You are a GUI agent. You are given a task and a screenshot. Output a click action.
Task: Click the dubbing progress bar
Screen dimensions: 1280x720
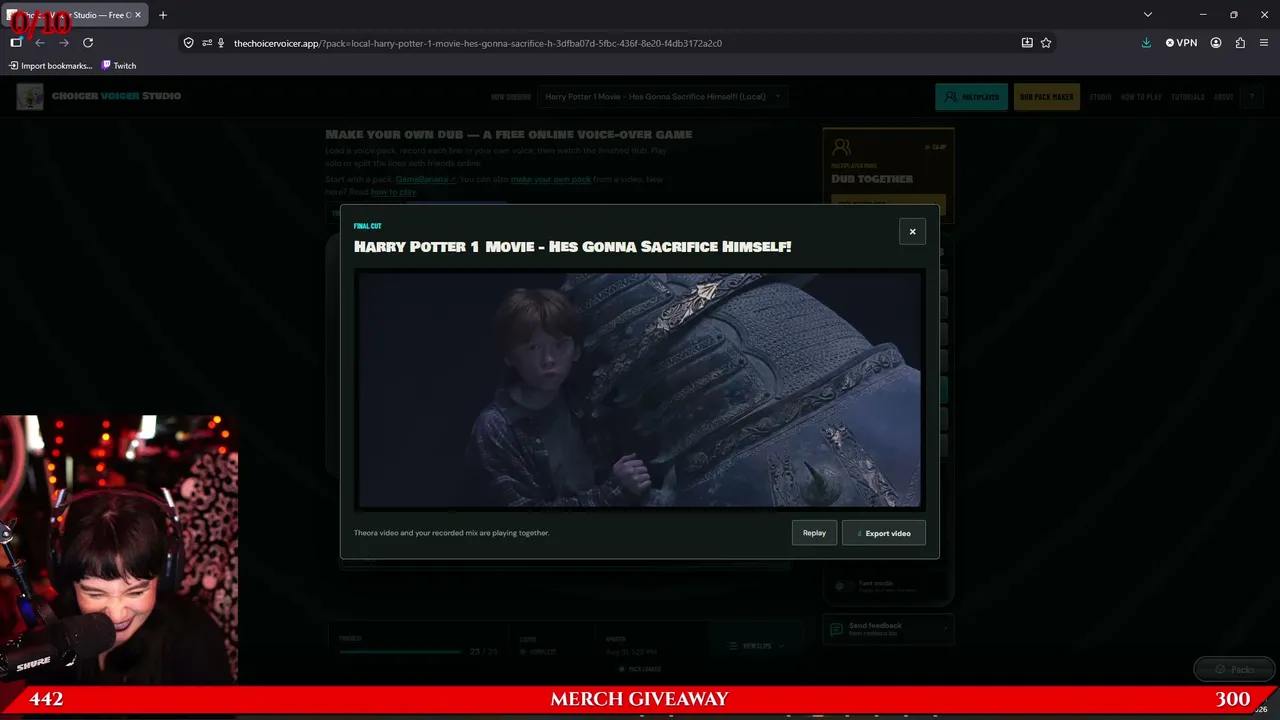(x=400, y=652)
